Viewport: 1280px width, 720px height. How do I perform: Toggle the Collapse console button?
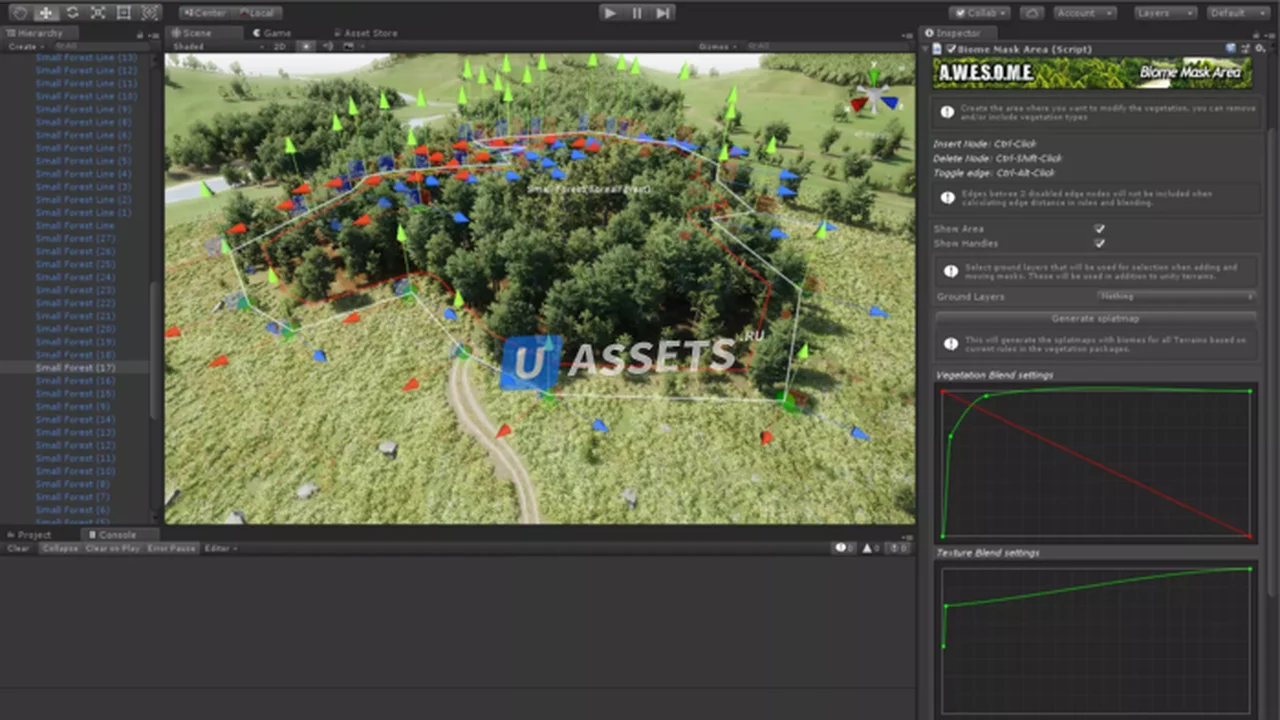(60, 548)
